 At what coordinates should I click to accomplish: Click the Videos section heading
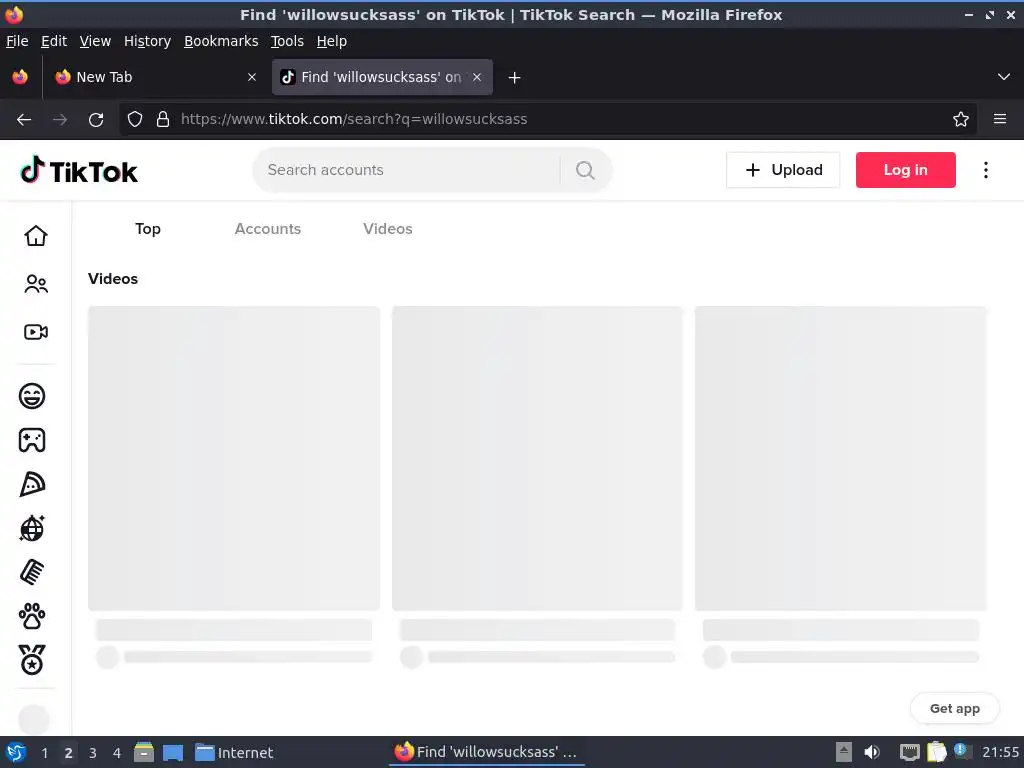click(x=113, y=279)
